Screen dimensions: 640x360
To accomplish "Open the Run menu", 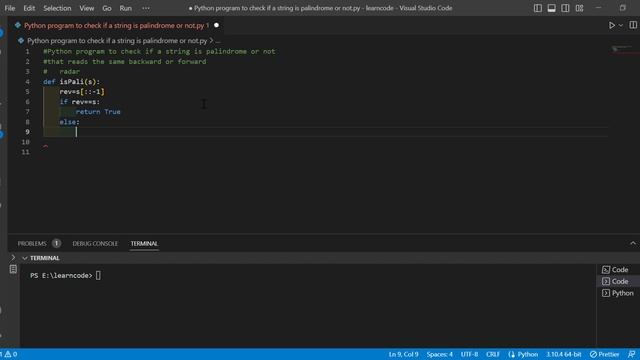I will (126, 8).
